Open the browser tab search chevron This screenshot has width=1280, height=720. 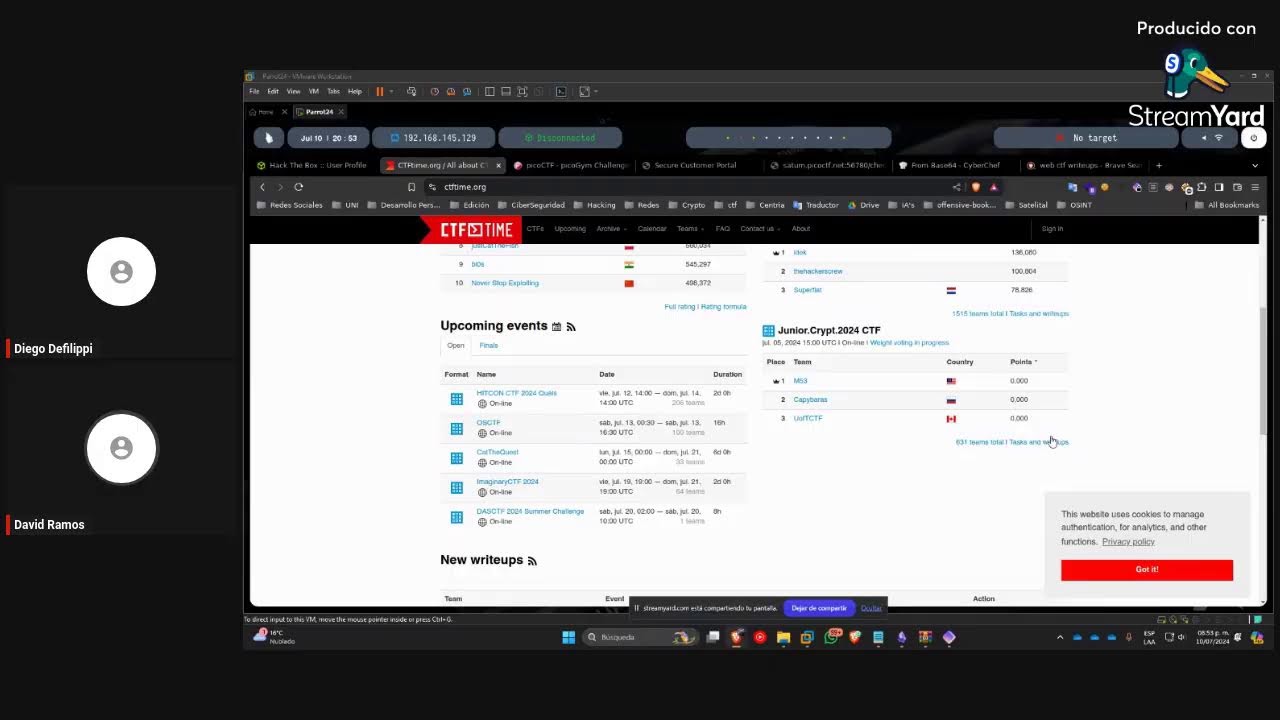[1255, 165]
